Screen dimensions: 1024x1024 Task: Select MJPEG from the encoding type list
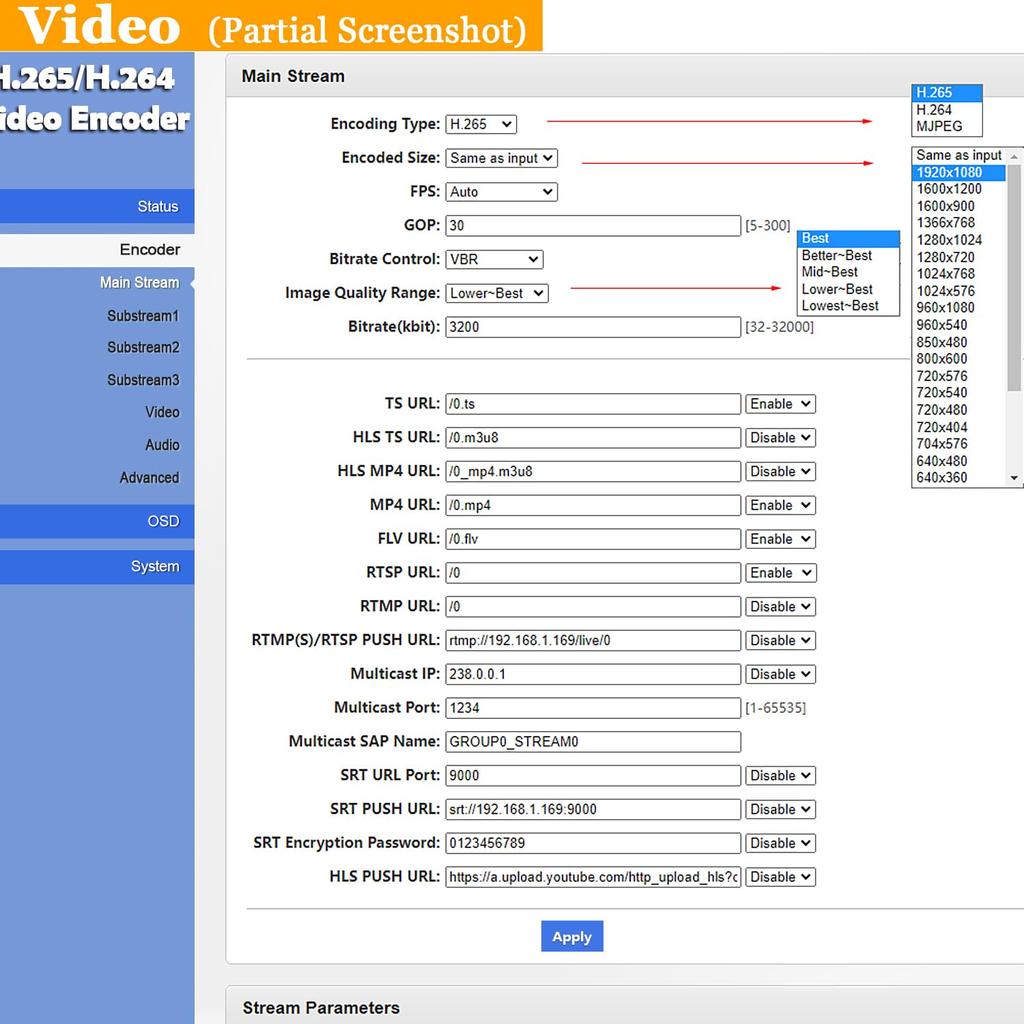pos(937,127)
